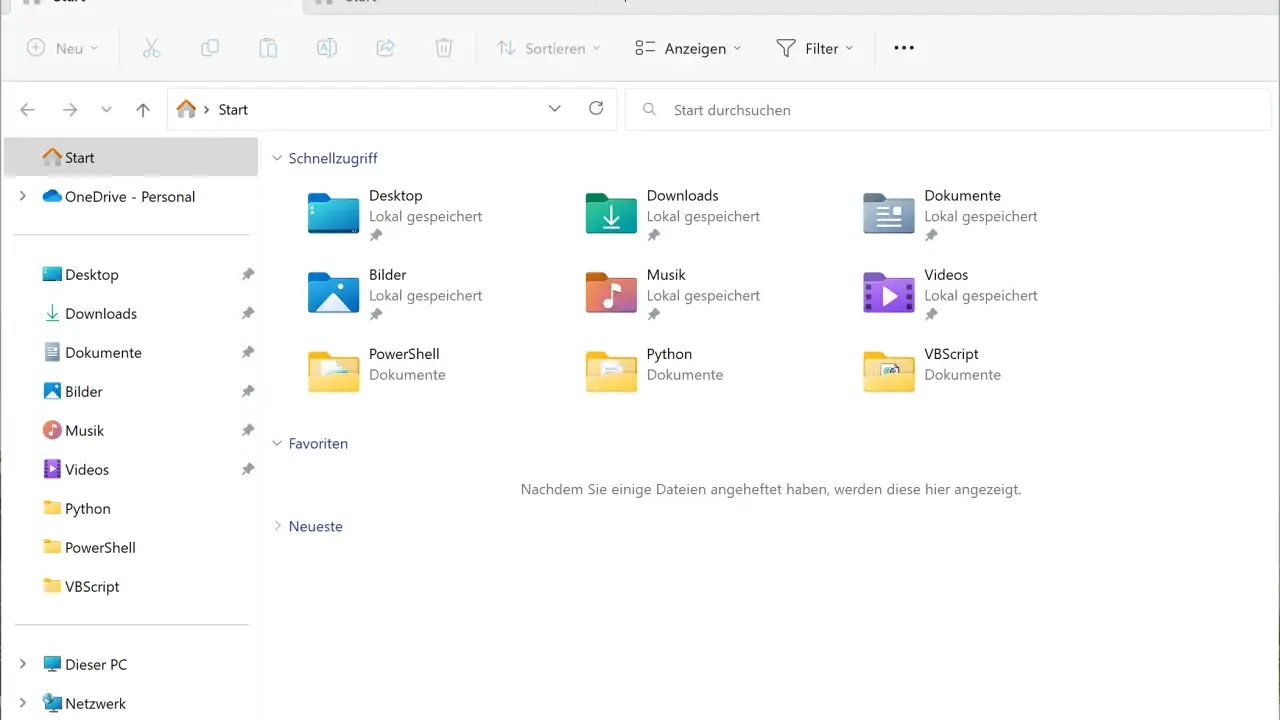Select VBScript folder icon in Schnellzugriff
Image resolution: width=1280 pixels, height=720 pixels.
[x=889, y=371]
